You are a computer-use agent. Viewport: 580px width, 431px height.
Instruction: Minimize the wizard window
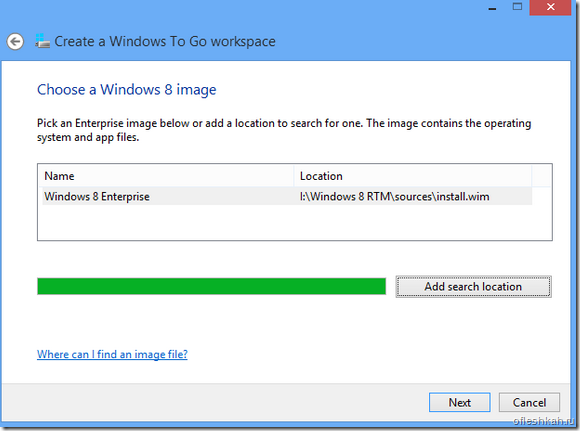click(x=492, y=8)
